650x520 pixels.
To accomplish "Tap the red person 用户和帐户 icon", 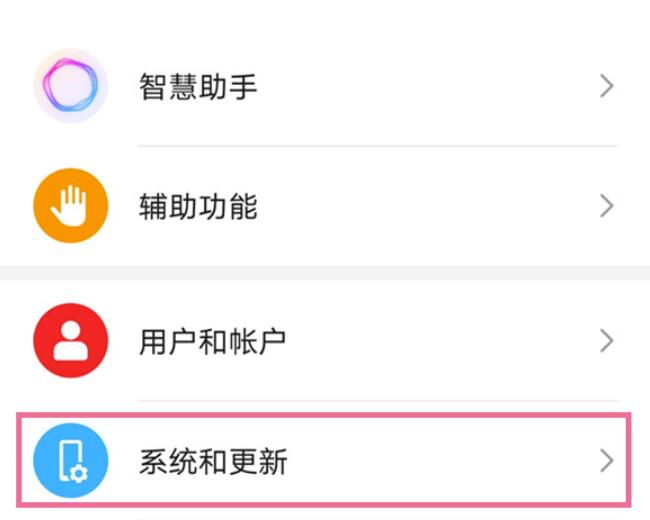I will pyautogui.click(x=70, y=340).
